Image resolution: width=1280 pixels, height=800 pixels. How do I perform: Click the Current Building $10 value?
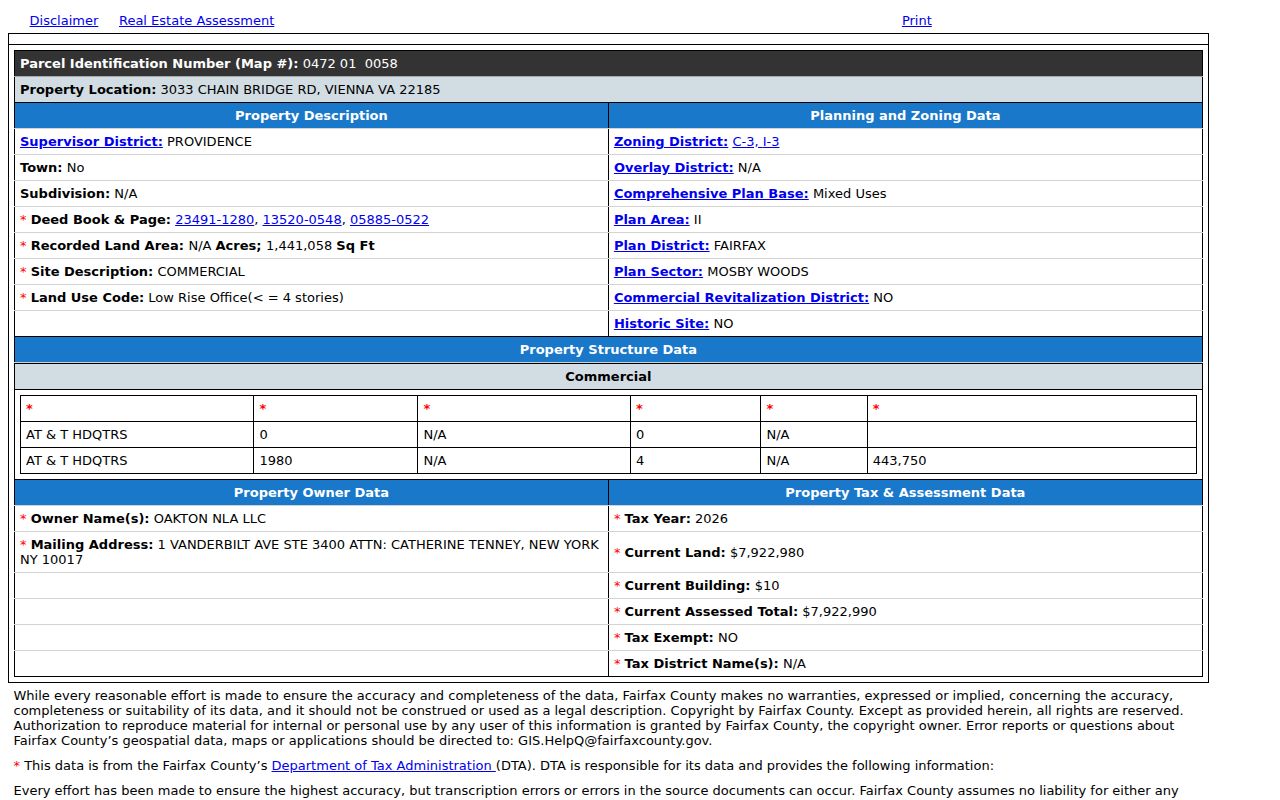click(767, 585)
